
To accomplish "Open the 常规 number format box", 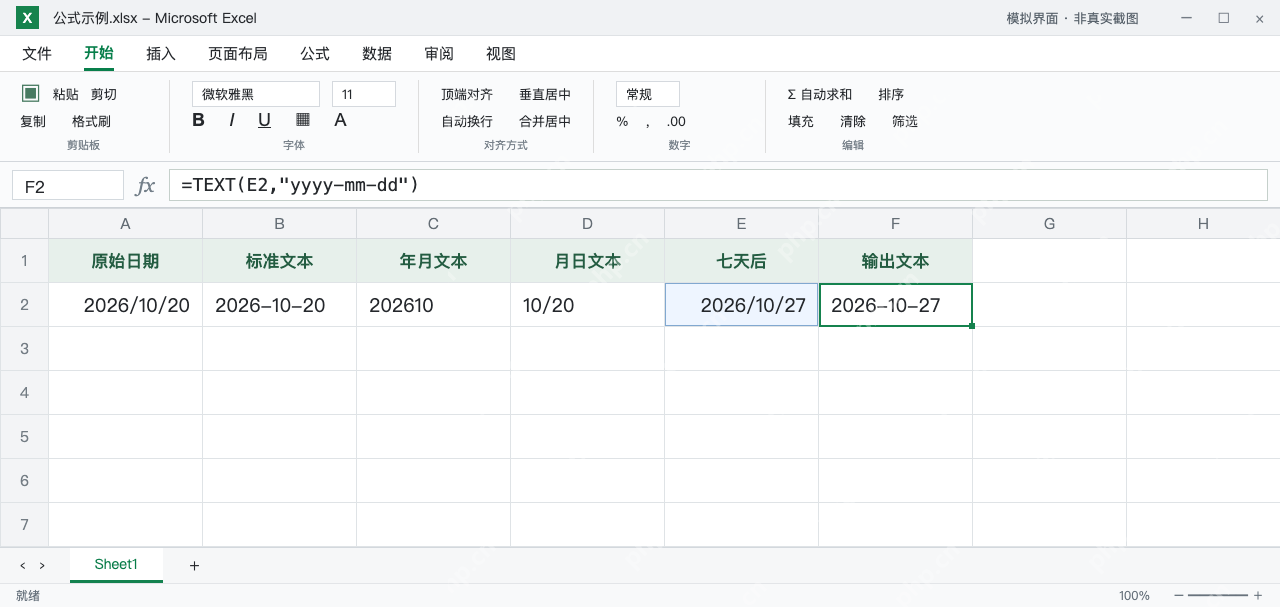I will (648, 94).
